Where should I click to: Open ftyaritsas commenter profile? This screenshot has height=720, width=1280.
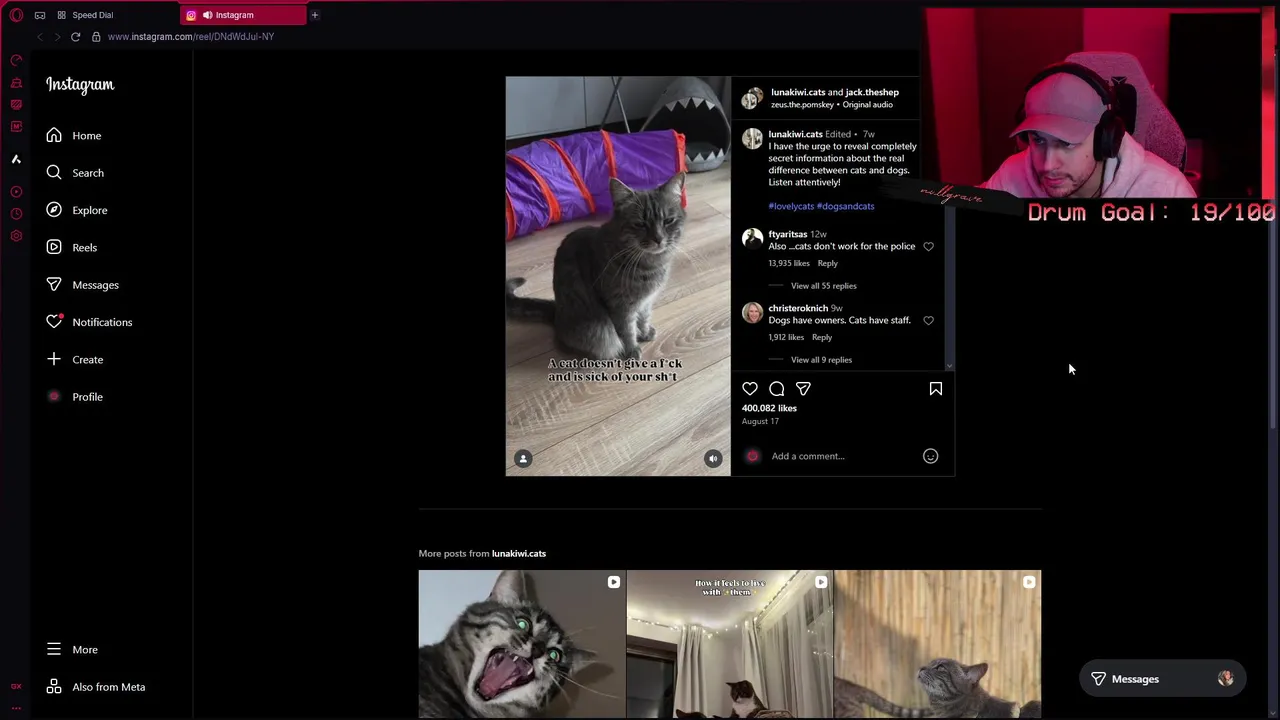pos(787,234)
